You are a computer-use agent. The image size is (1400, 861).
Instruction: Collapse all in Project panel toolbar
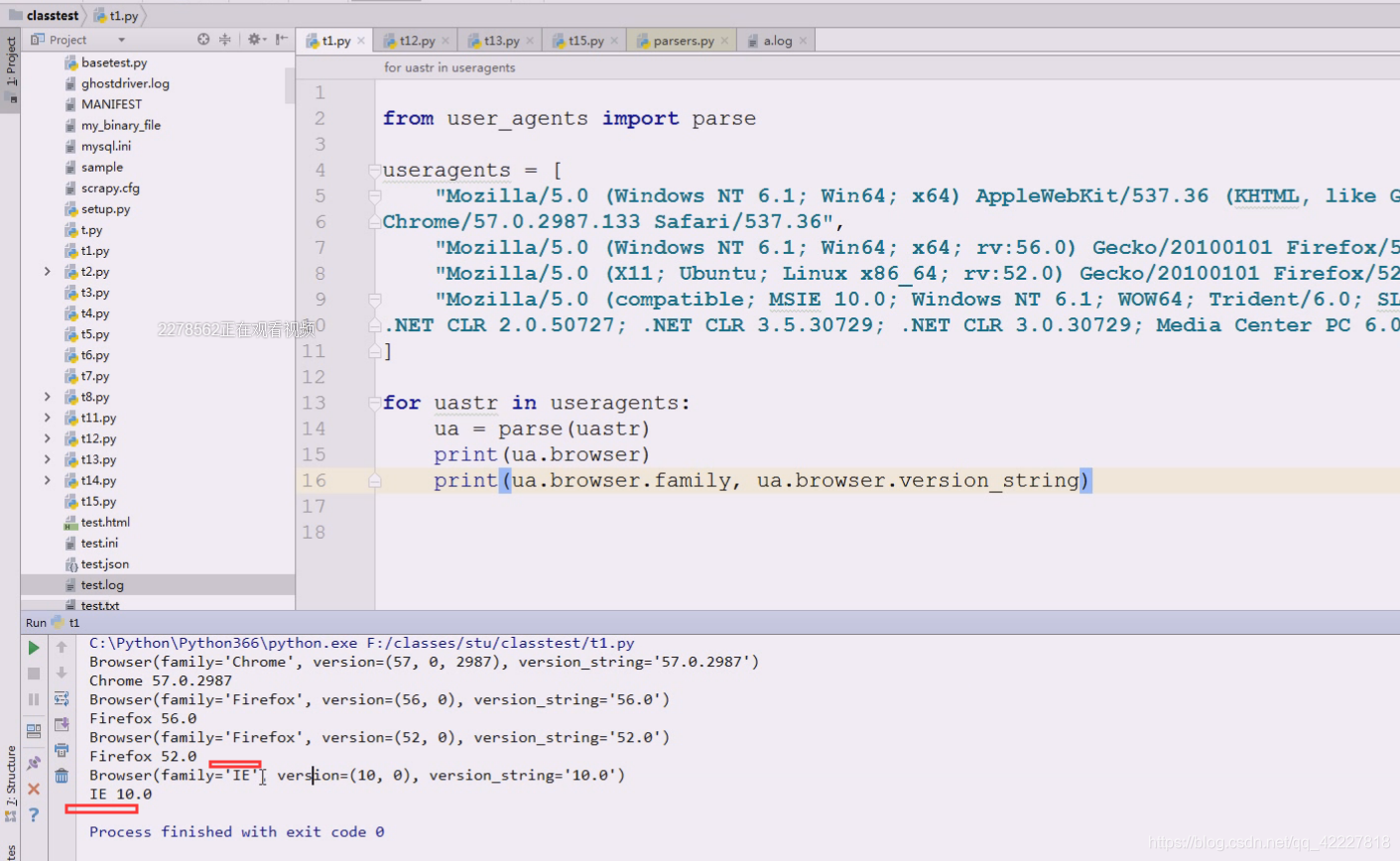225,40
